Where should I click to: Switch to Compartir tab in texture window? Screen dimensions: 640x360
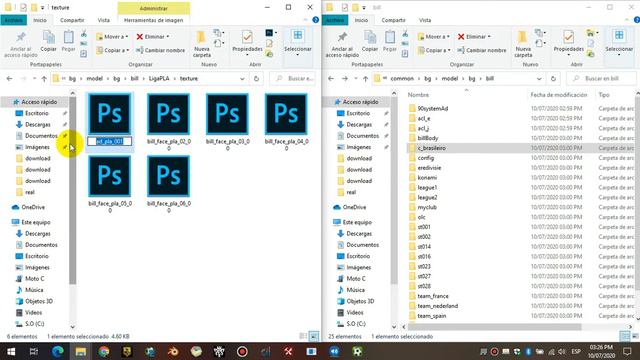click(72, 20)
